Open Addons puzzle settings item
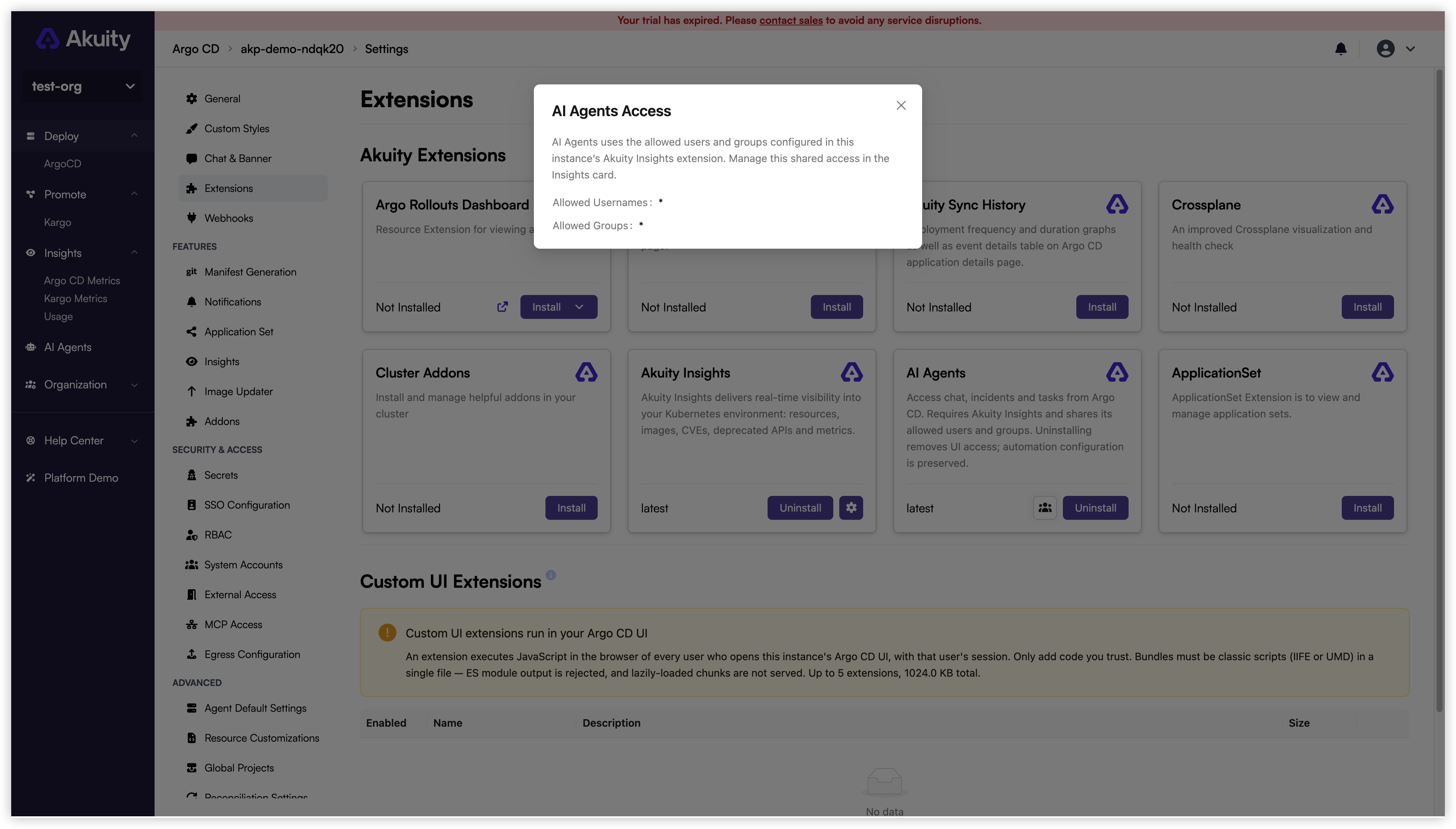The height and width of the screenshot is (829, 1456). pyautogui.click(x=253, y=421)
